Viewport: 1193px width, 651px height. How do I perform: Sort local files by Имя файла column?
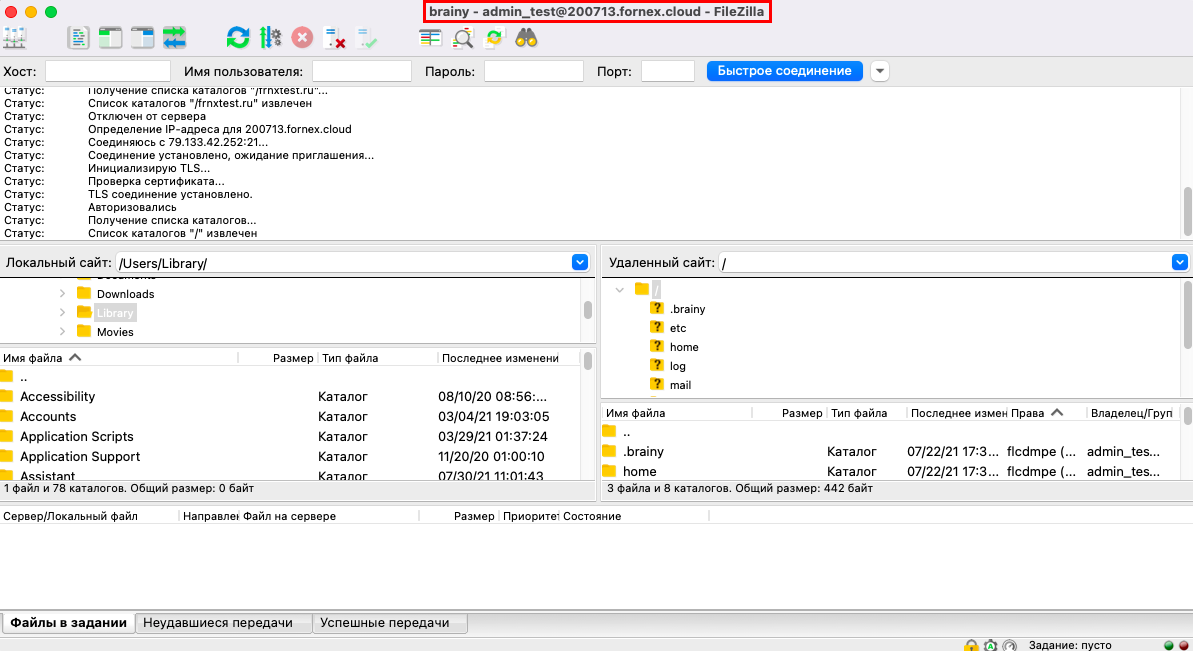(119, 357)
